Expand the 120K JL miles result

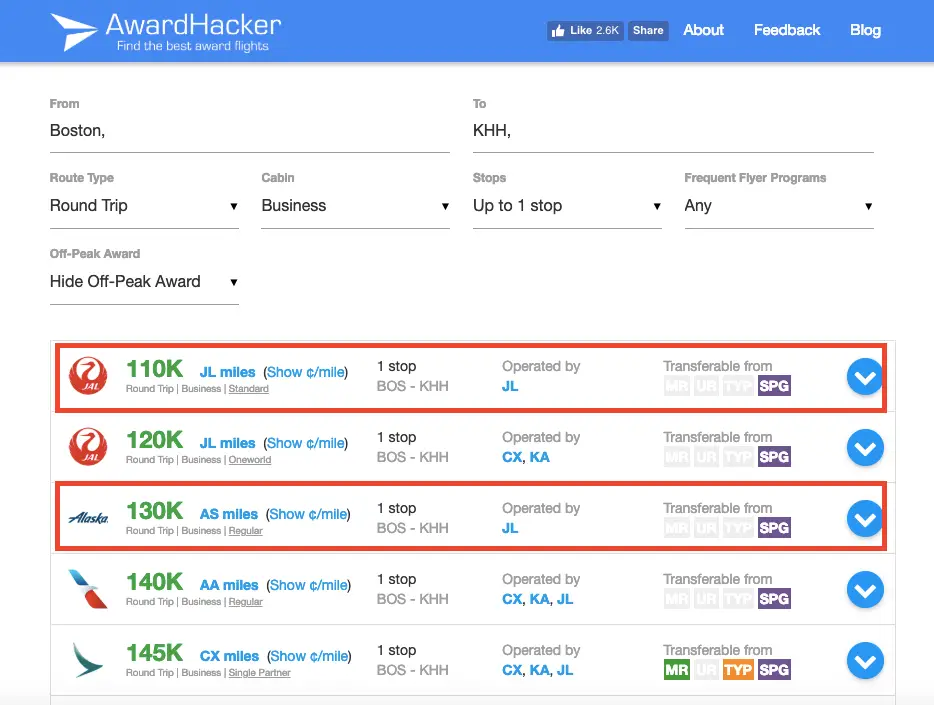click(x=865, y=448)
